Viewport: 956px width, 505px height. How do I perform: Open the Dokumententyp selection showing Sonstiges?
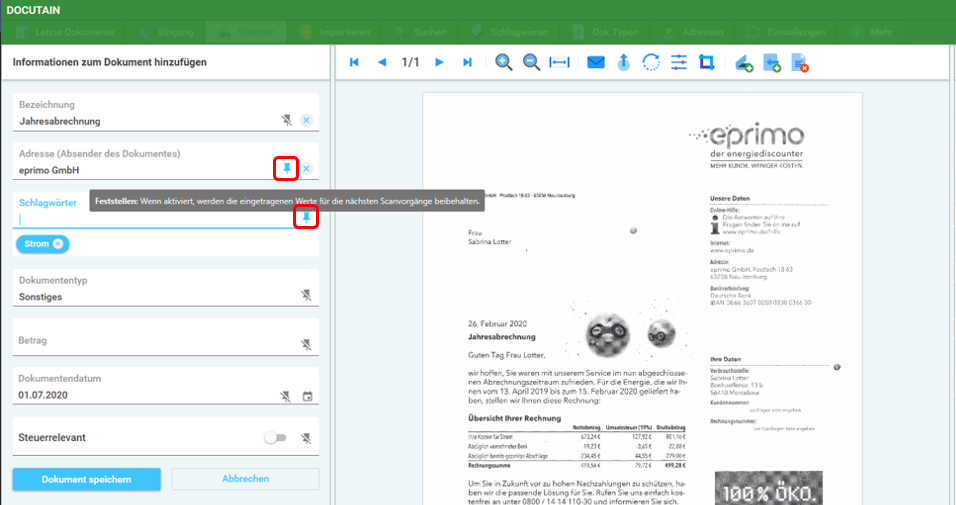(x=166, y=288)
